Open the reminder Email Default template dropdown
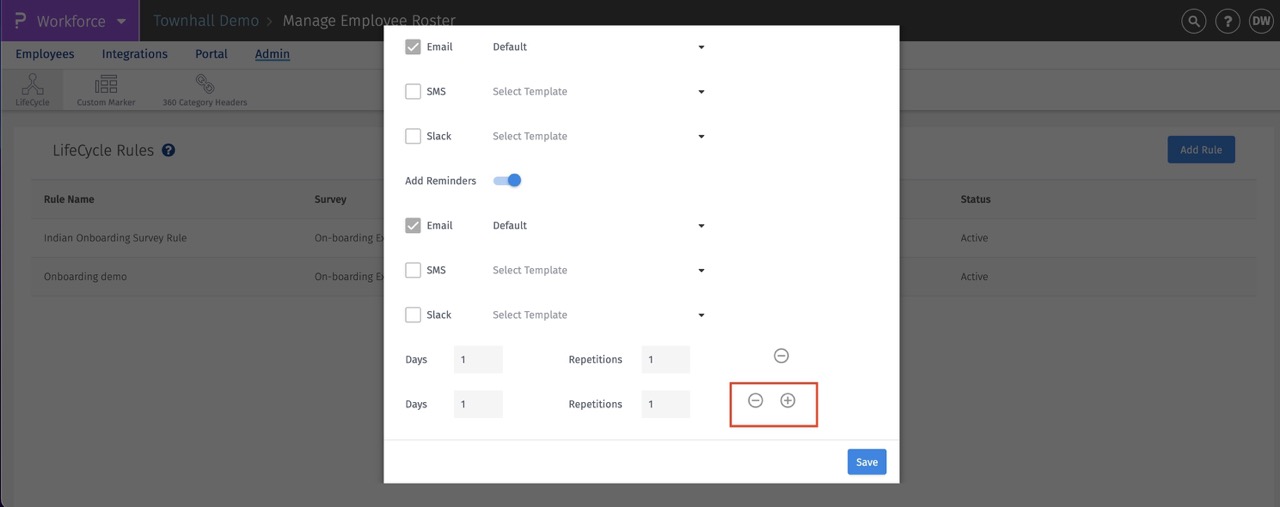Viewport: 1280px width, 507px height. tap(598, 226)
